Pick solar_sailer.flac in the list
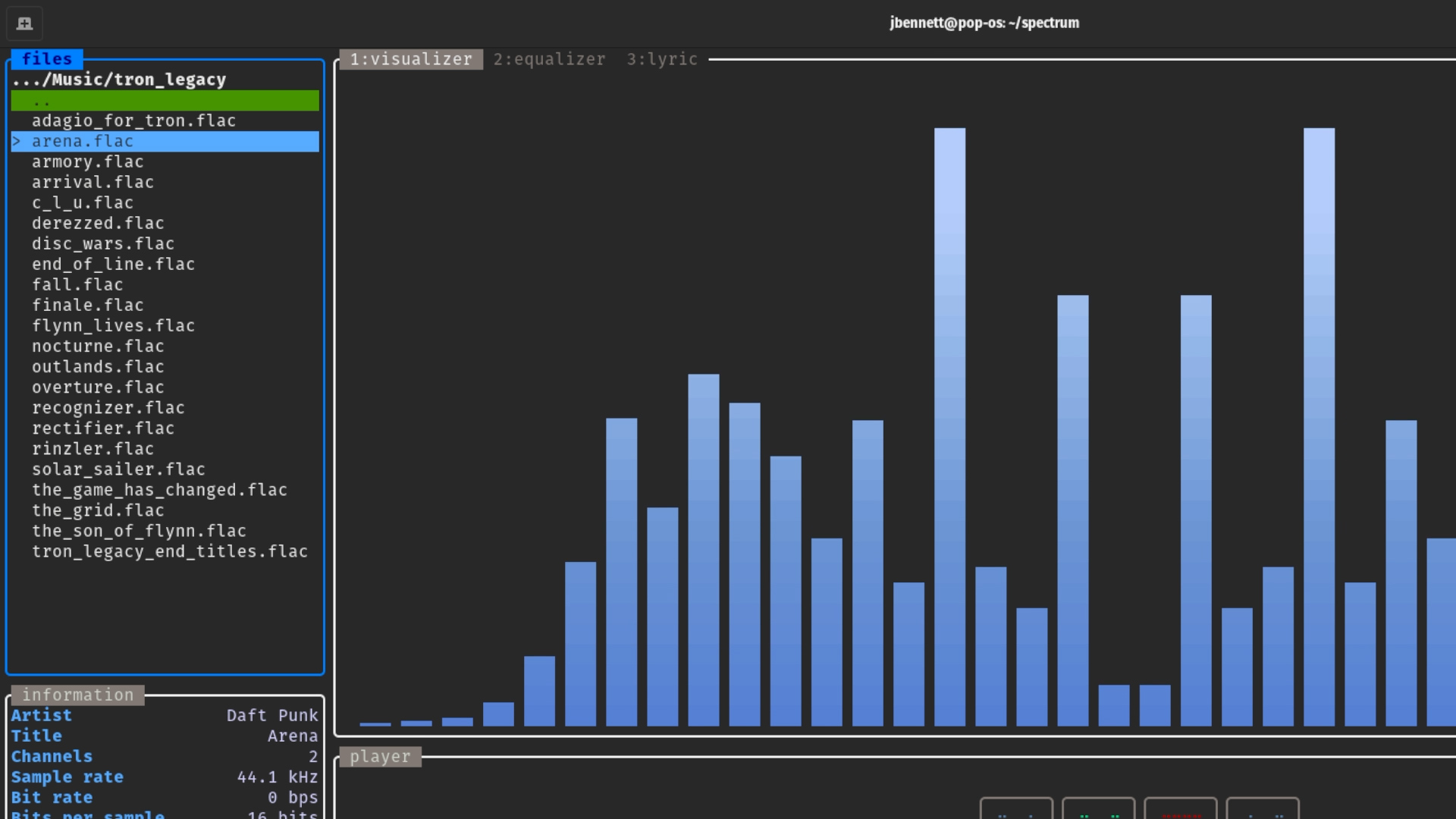The image size is (1456, 819). click(118, 469)
